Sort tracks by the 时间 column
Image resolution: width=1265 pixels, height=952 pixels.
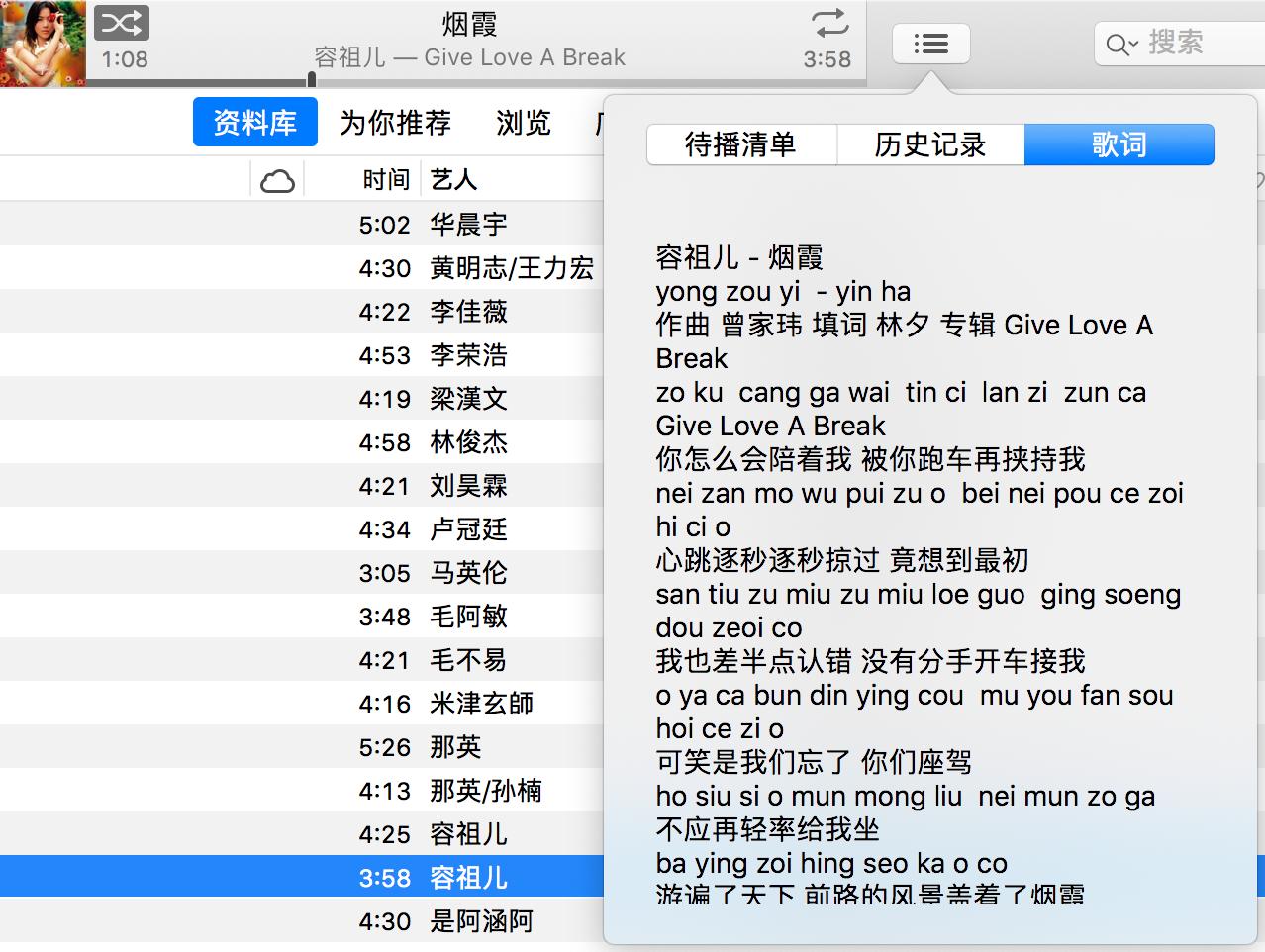(385, 179)
